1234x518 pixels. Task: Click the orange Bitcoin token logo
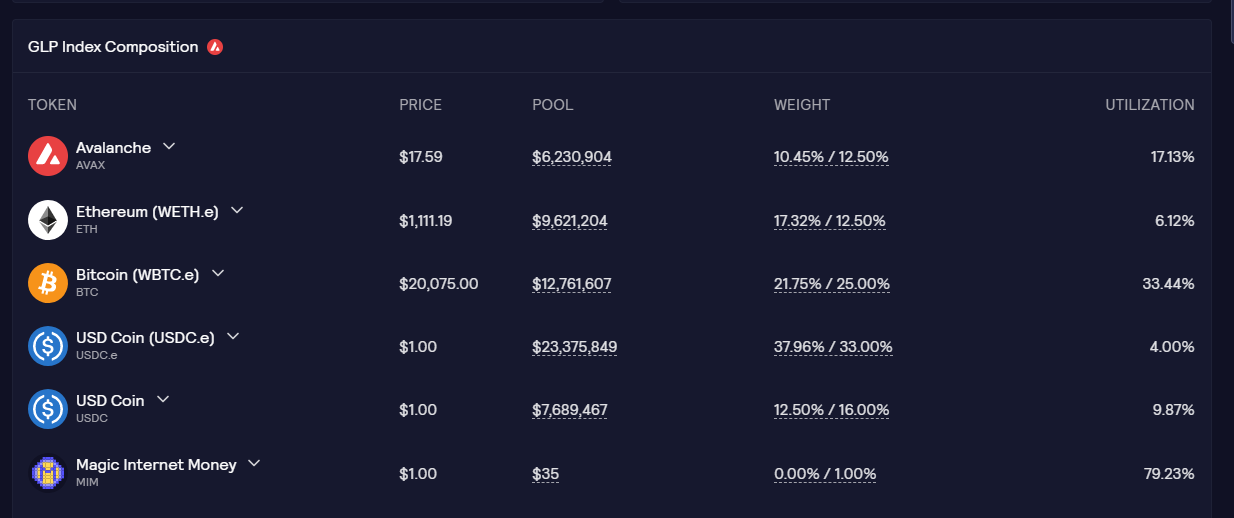[48, 283]
